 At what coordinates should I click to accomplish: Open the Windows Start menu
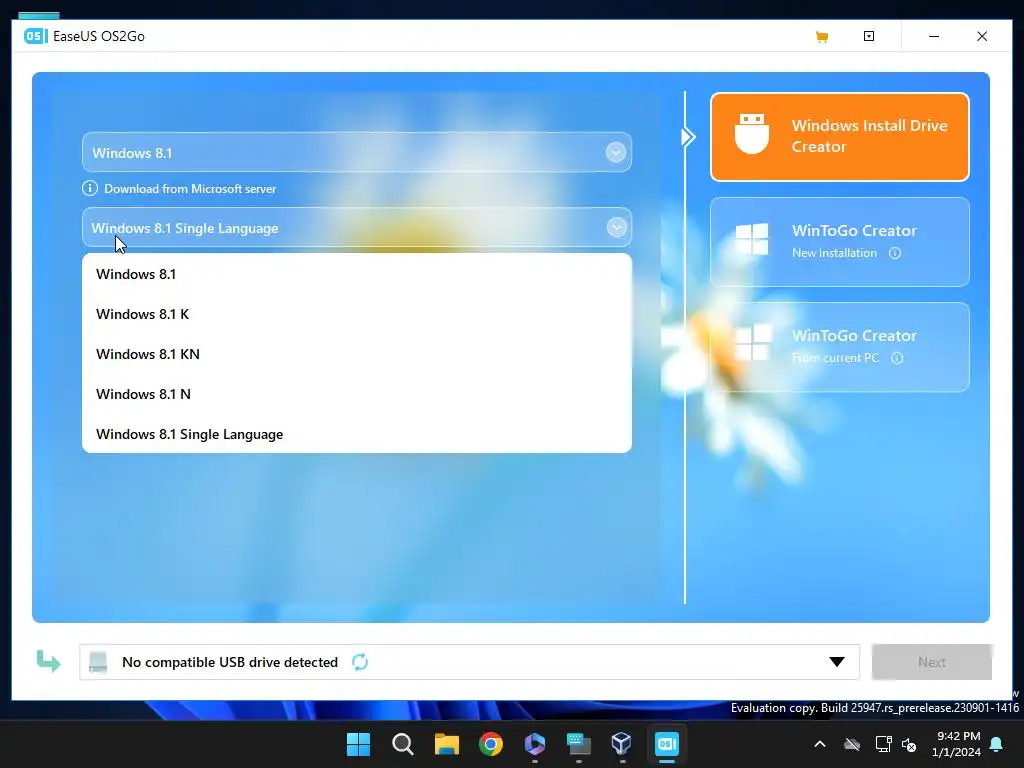[x=358, y=744]
